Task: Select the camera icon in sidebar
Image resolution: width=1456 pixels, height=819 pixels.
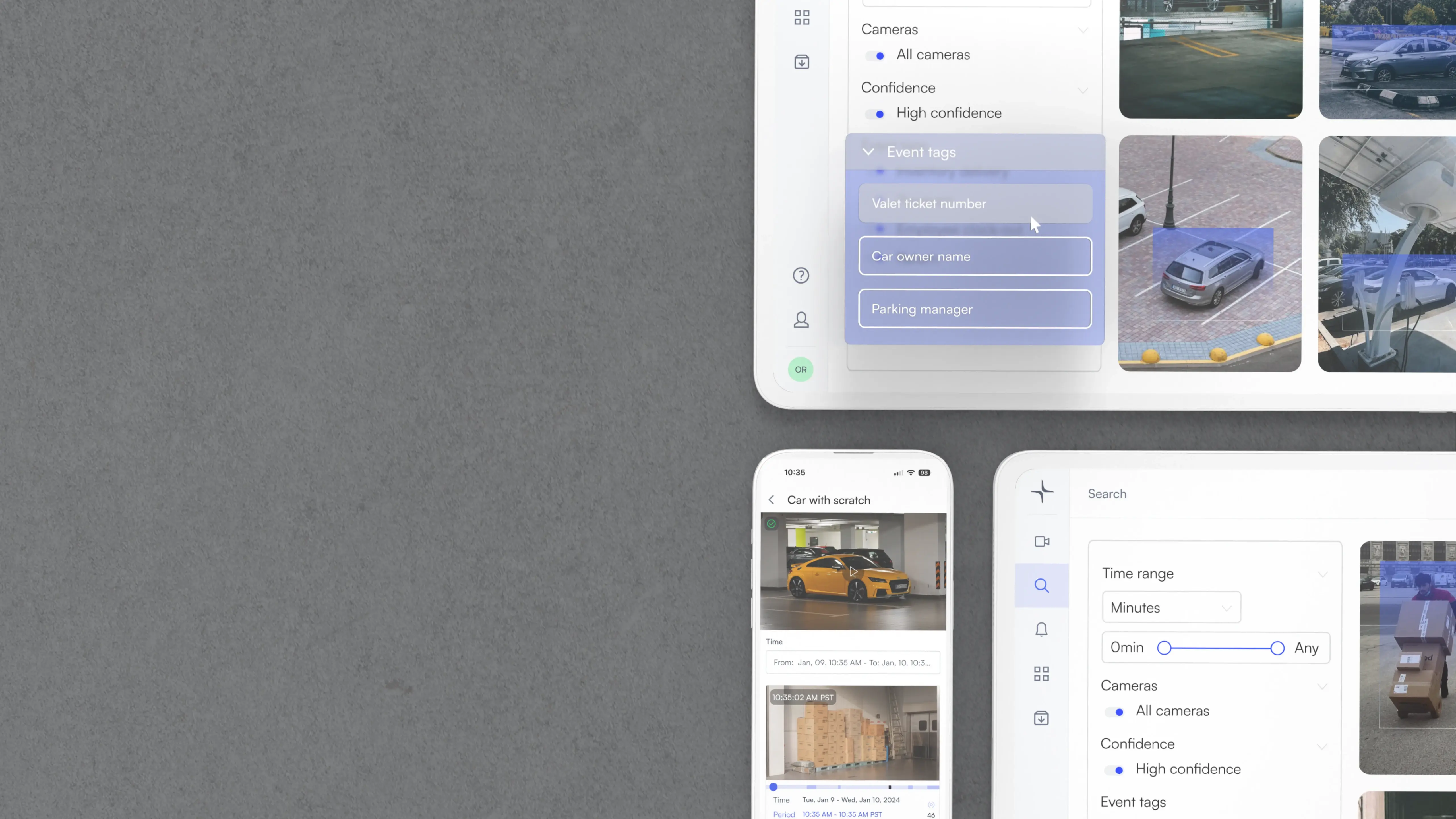Action: (1041, 541)
